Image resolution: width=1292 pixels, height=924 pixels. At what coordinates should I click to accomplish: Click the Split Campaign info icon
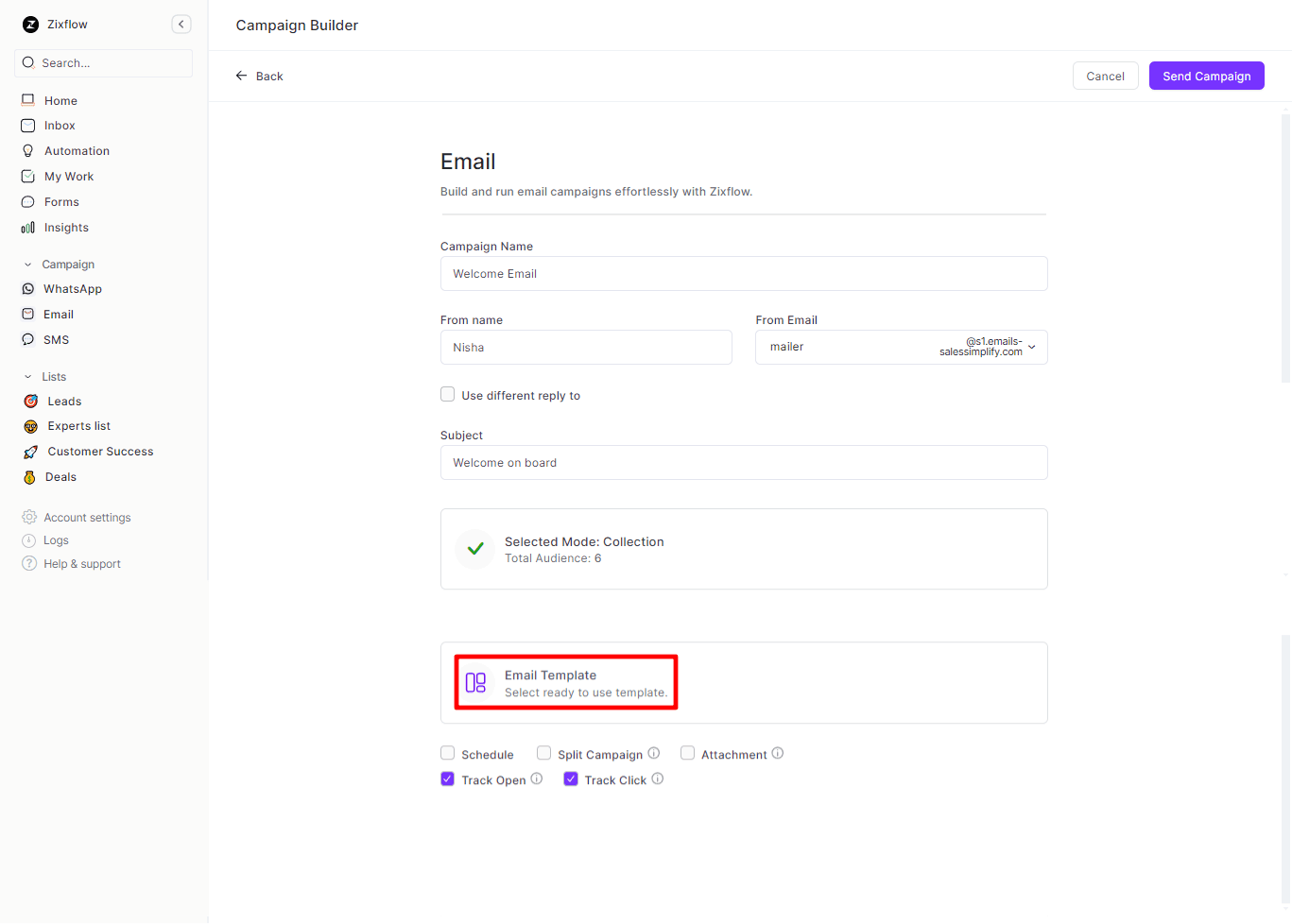click(654, 753)
